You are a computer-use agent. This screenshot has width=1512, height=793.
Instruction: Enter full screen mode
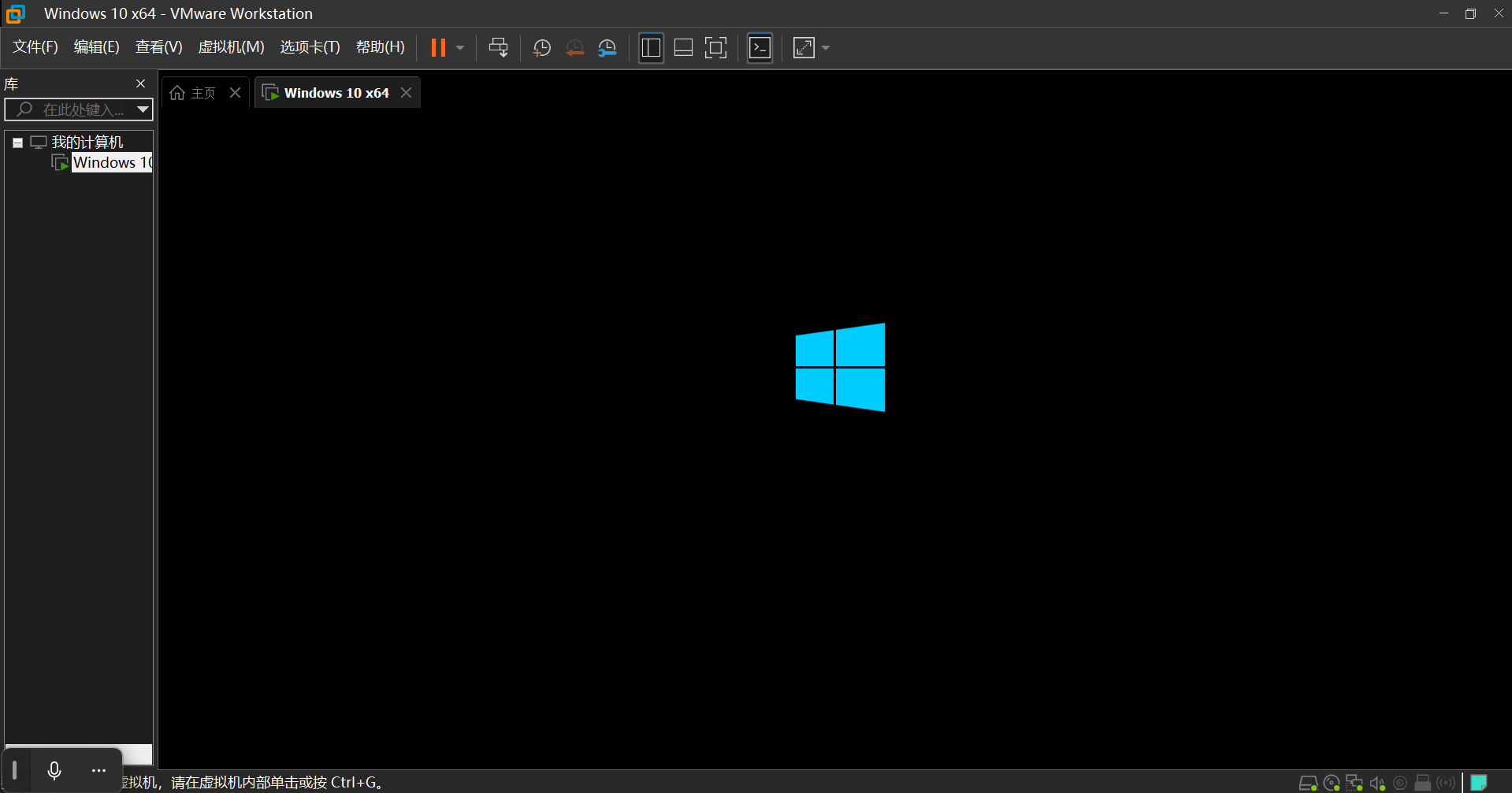pyautogui.click(x=715, y=48)
